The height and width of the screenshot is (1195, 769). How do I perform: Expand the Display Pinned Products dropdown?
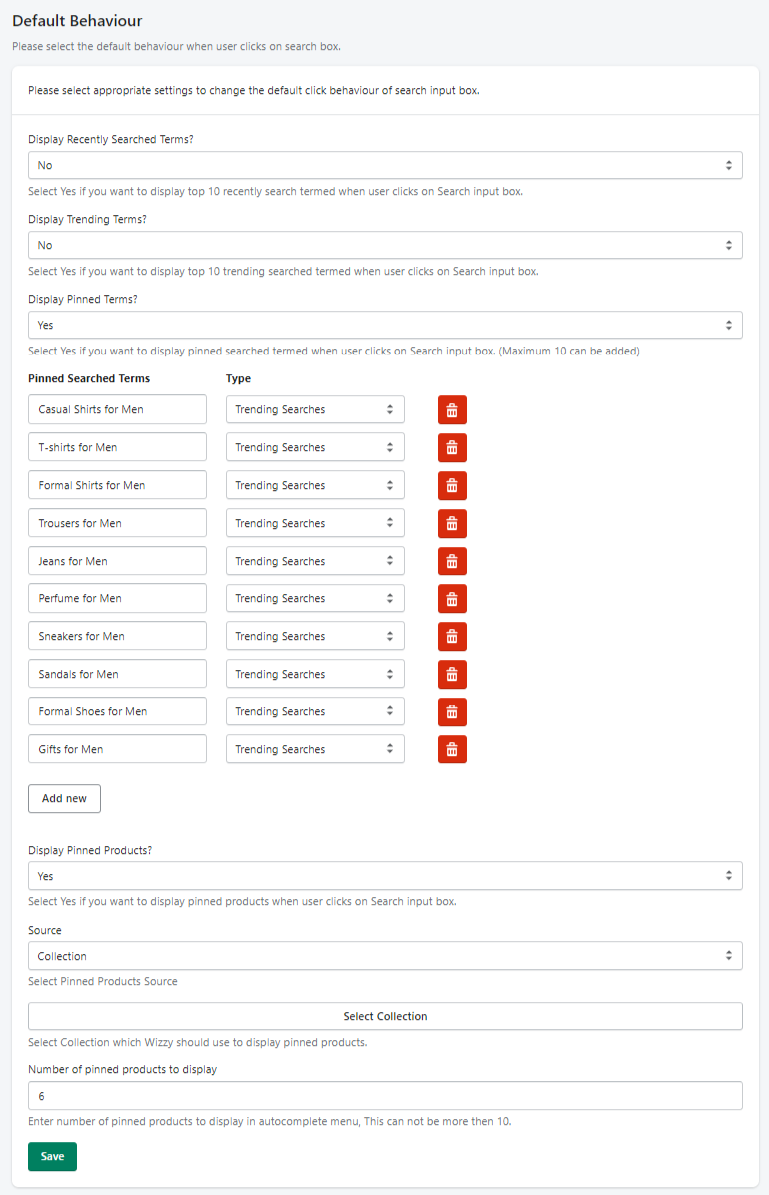tap(385, 876)
